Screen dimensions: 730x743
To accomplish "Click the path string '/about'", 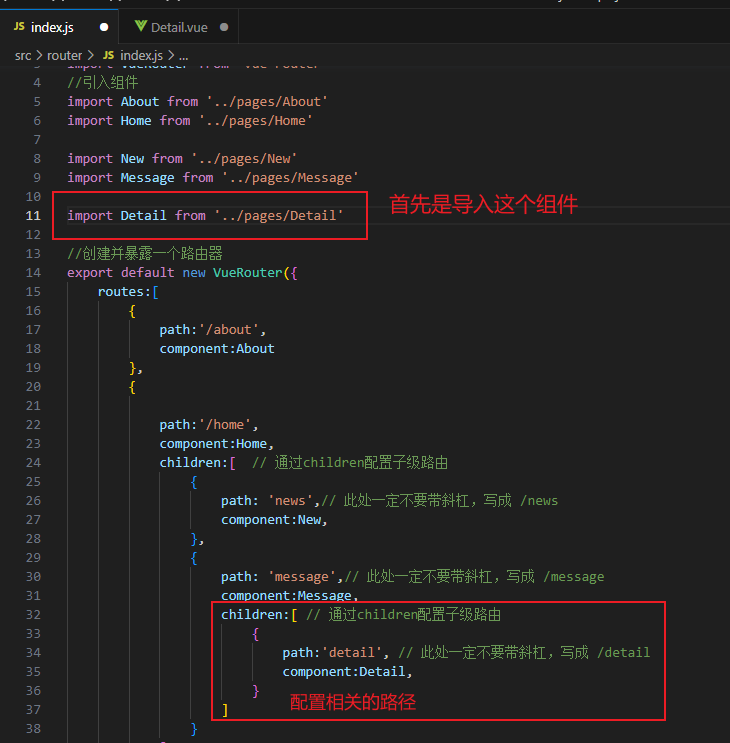I will pos(229,329).
